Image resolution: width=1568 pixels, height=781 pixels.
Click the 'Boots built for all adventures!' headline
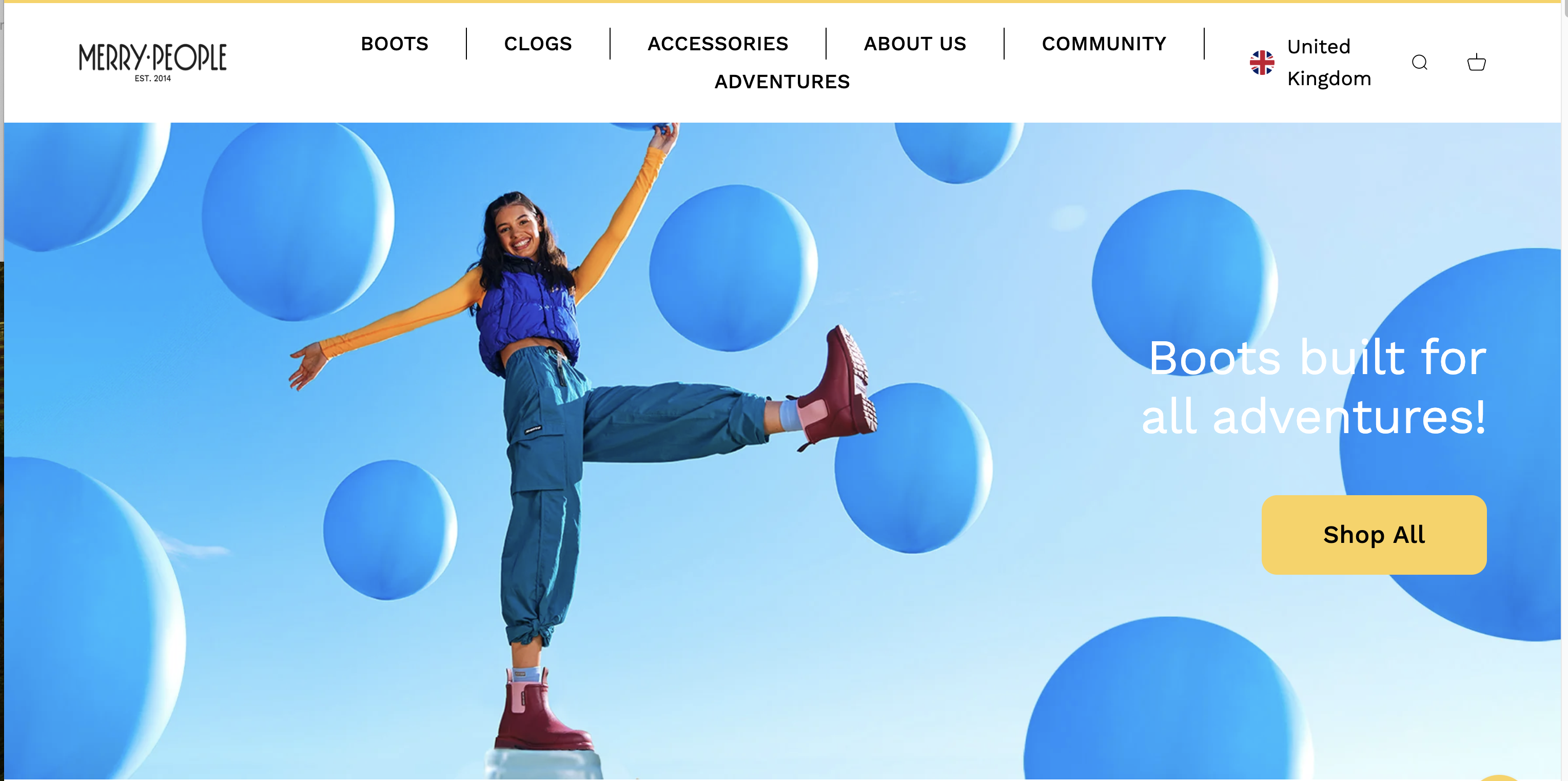[1315, 387]
